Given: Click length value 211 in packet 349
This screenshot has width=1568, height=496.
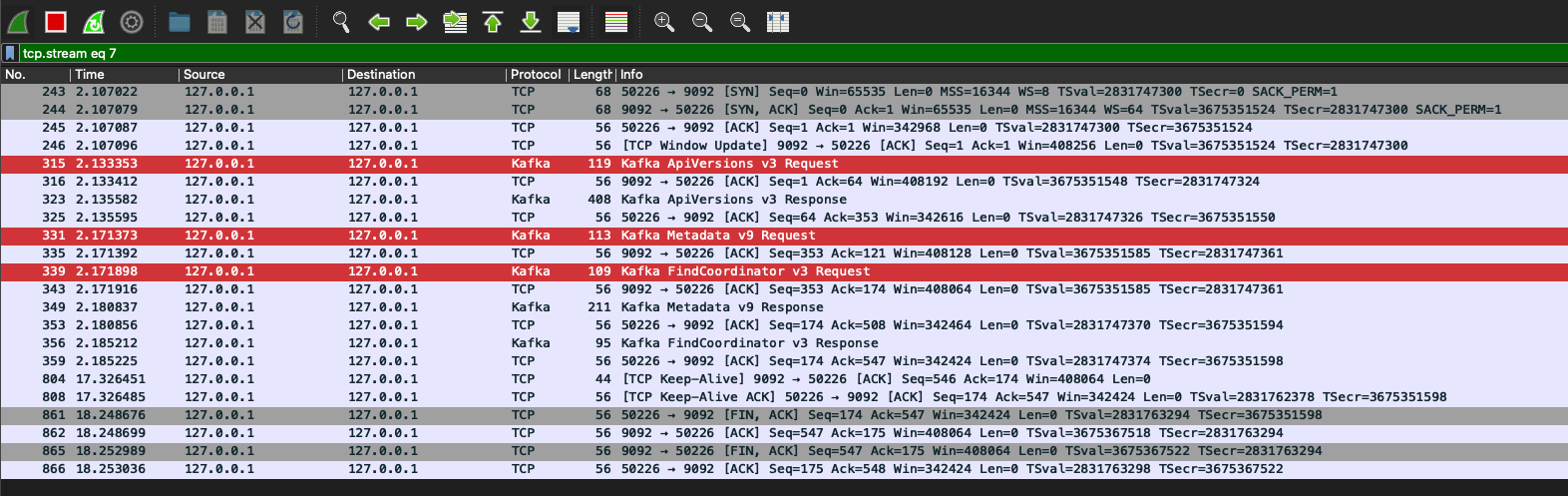Looking at the screenshot, I should click(599, 307).
